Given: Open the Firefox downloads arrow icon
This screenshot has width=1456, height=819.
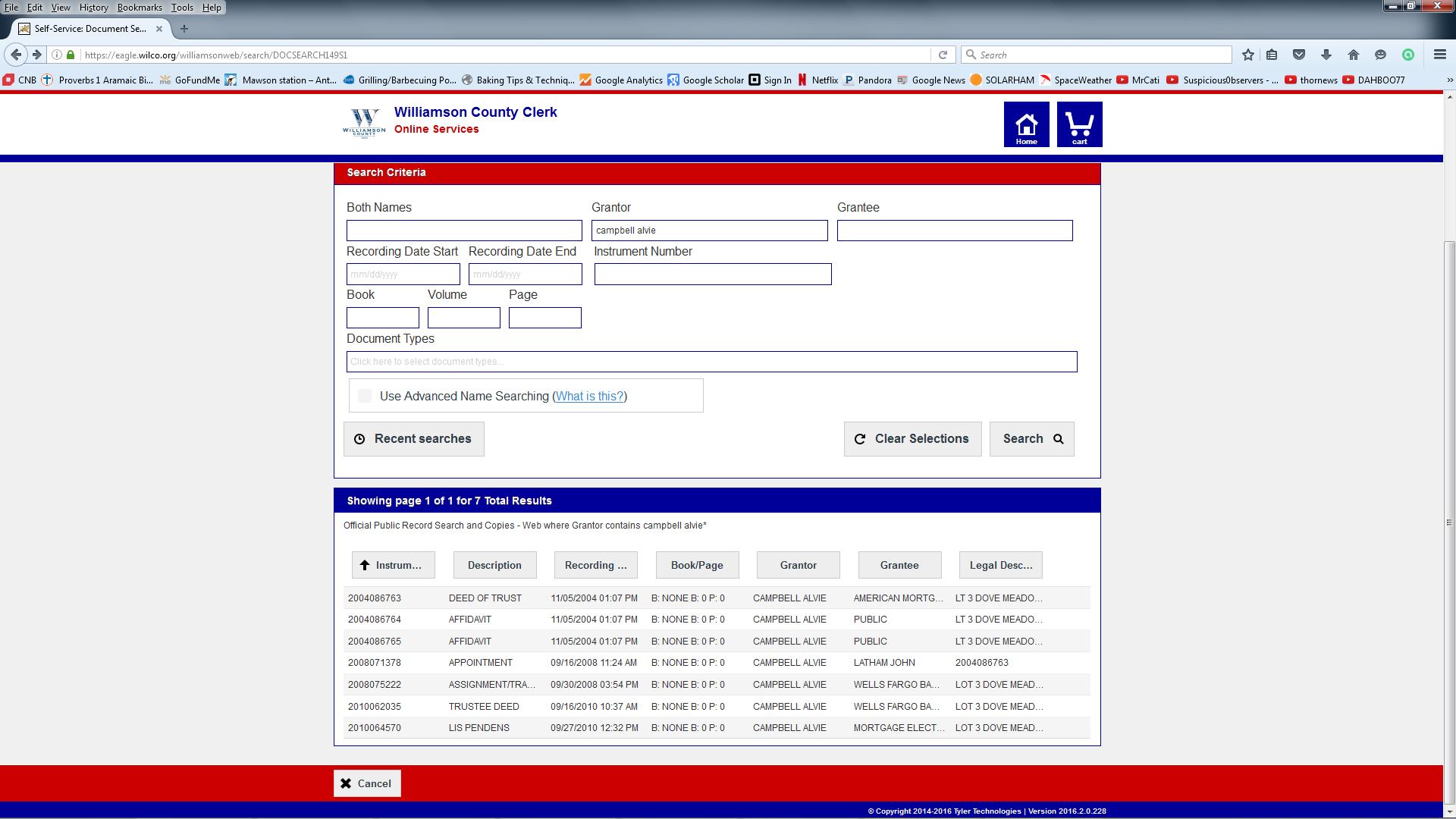Looking at the screenshot, I should pyautogui.click(x=1326, y=55).
